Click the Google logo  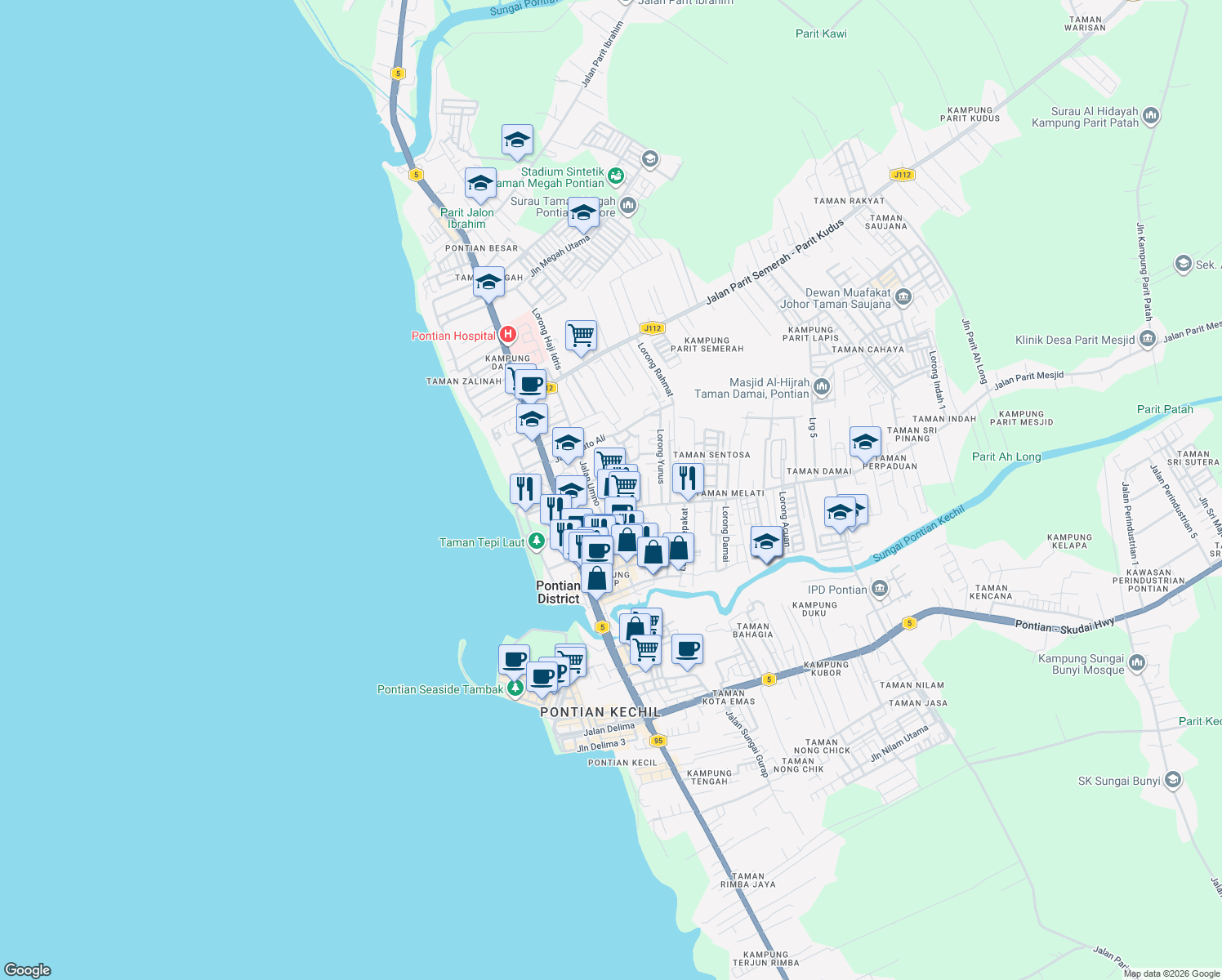coord(26,971)
